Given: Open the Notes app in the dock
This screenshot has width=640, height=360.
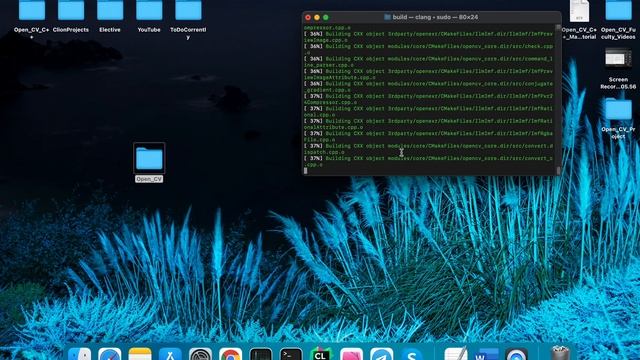Looking at the screenshot, I should coord(140,353).
